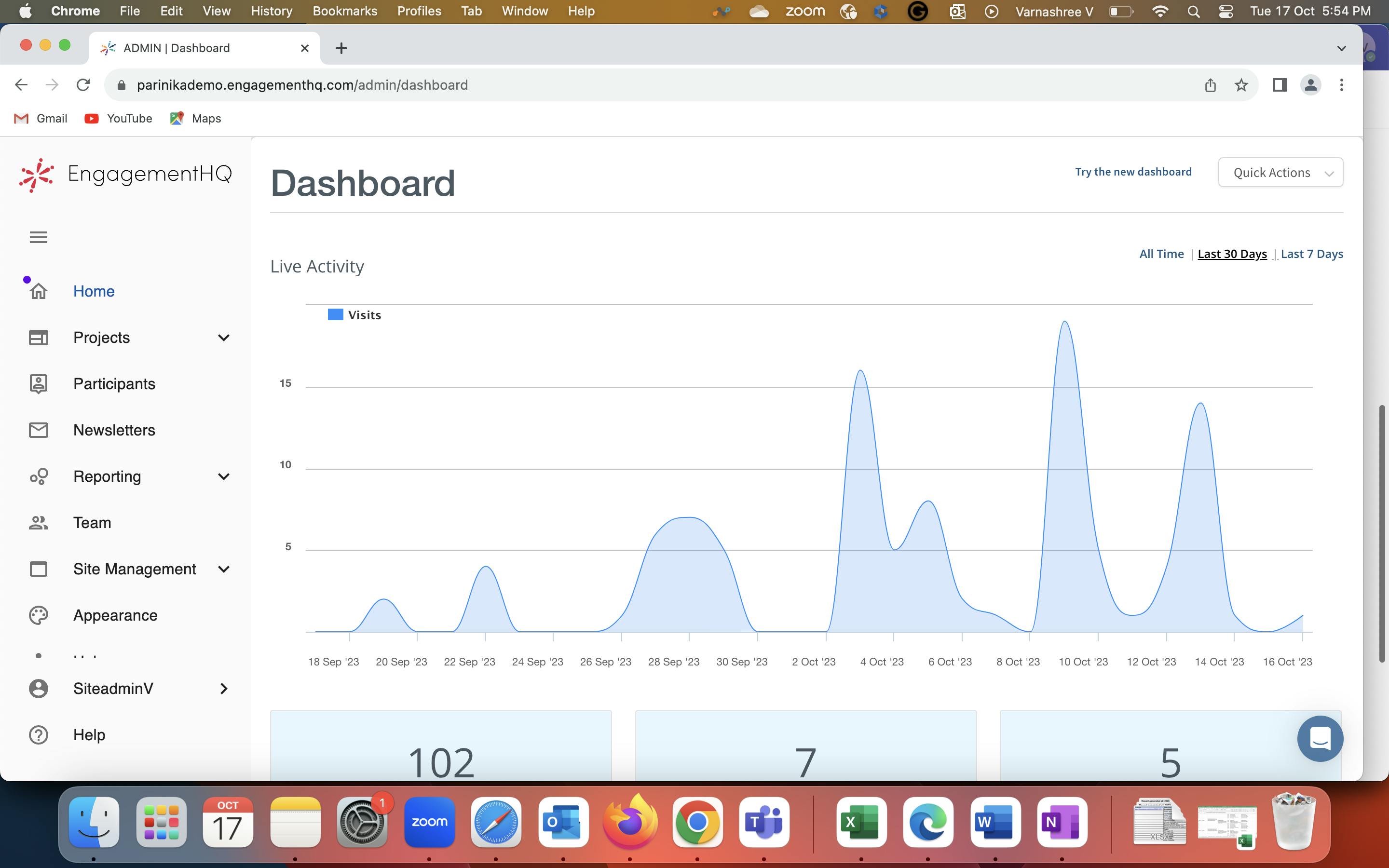Click the Team people icon

click(x=39, y=522)
